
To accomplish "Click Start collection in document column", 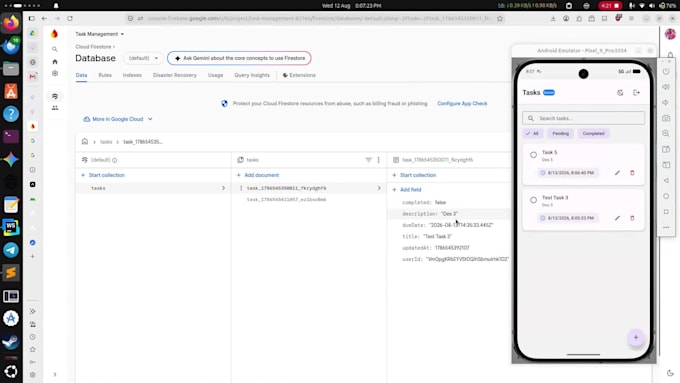I will [x=414, y=175].
